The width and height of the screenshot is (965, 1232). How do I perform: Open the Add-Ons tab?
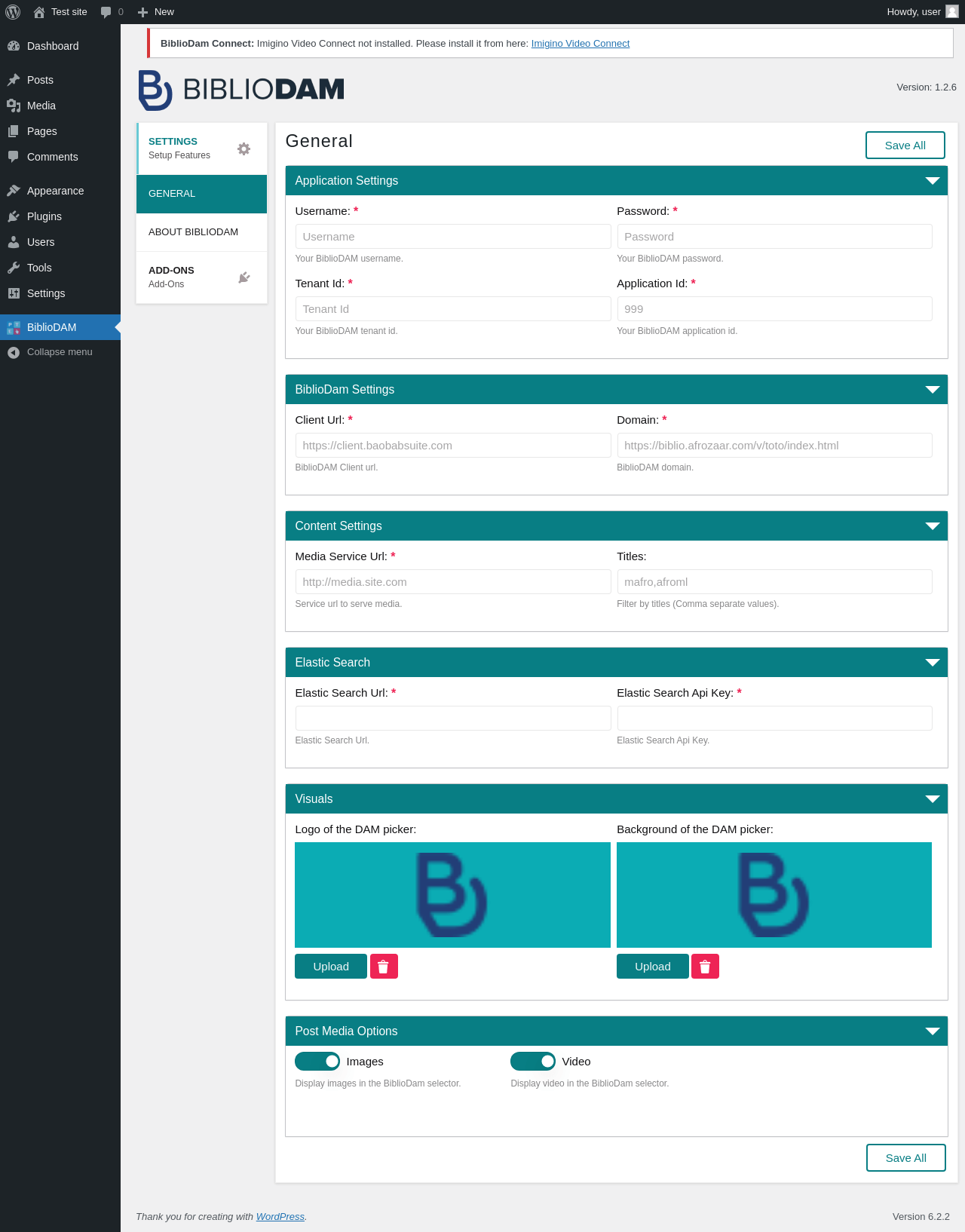click(x=201, y=277)
